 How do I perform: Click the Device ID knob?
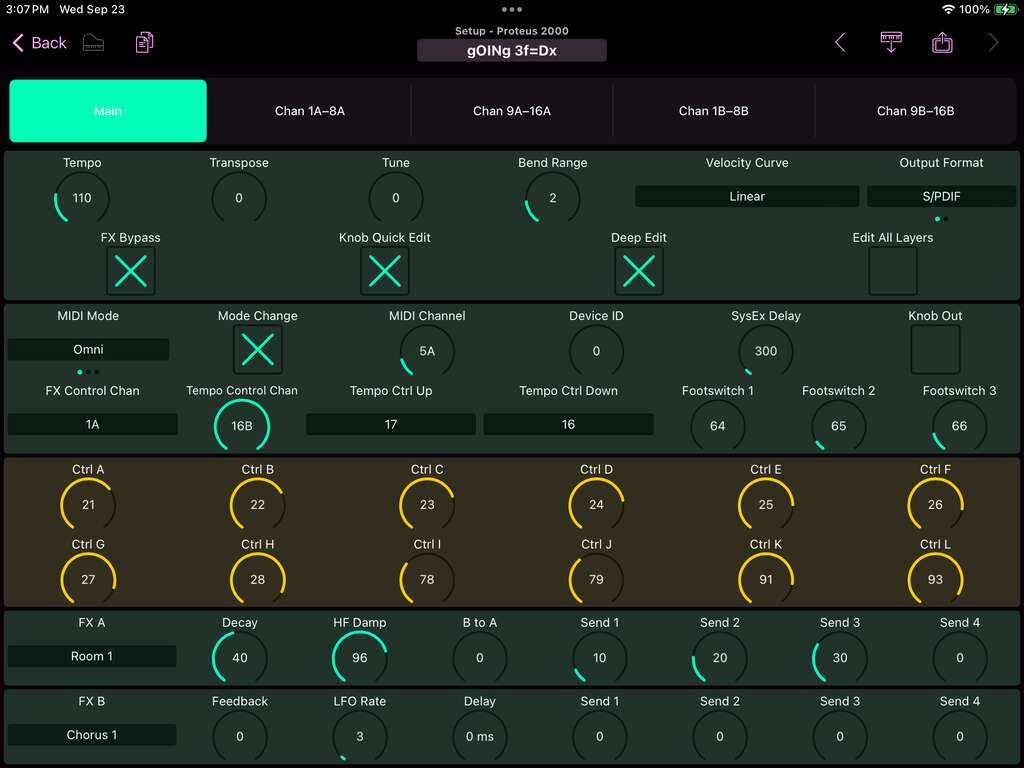[x=596, y=351]
